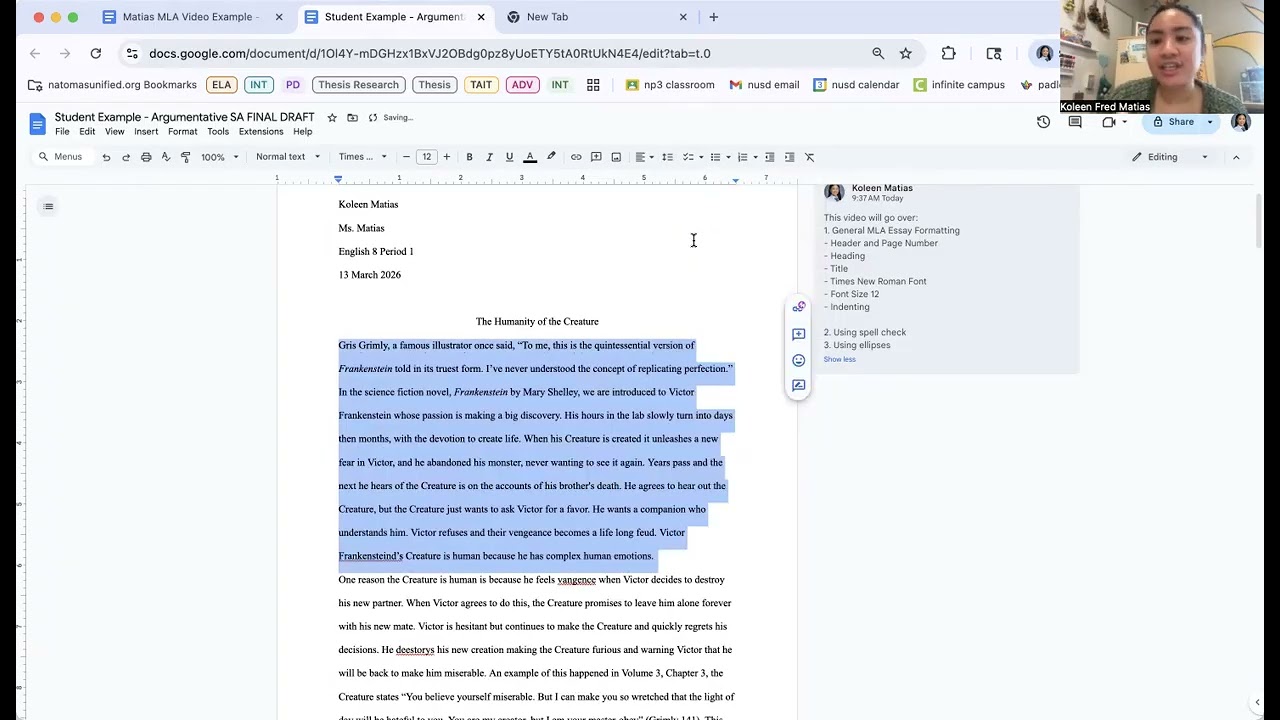Toggle italic formatting
The width and height of the screenshot is (1280, 720).
(489, 157)
